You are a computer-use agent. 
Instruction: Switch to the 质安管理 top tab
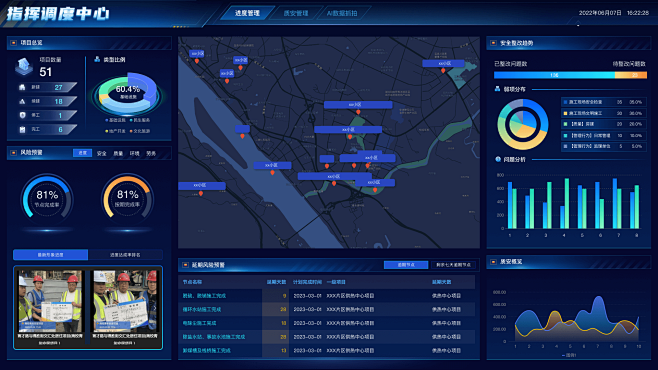(296, 13)
